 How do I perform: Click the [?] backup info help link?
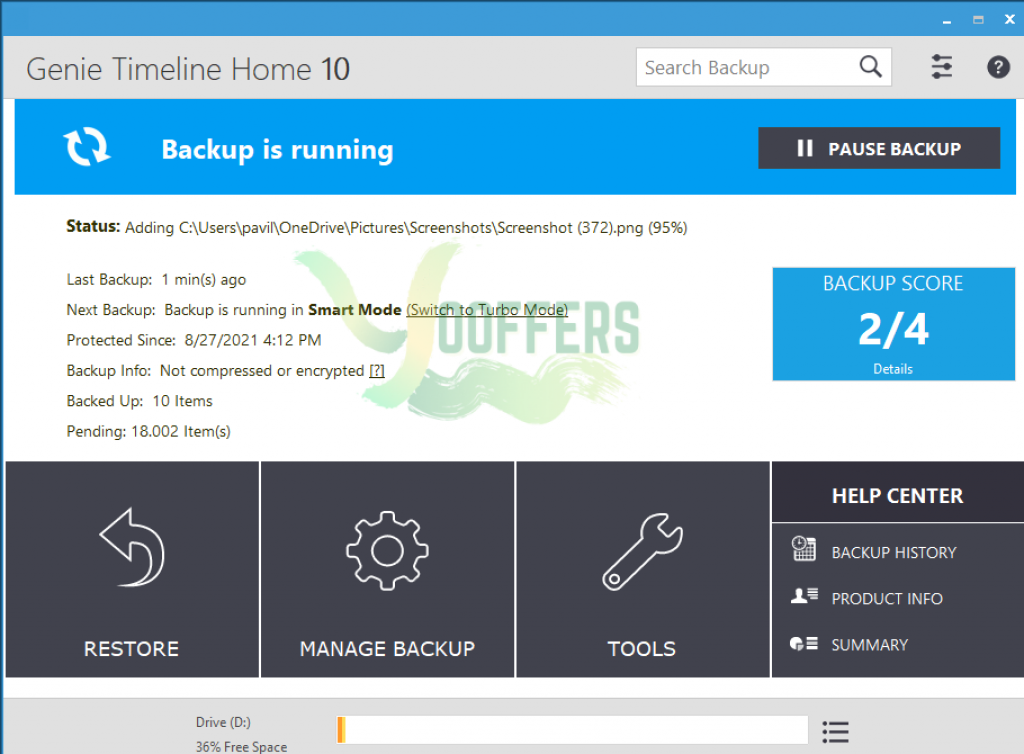377,371
